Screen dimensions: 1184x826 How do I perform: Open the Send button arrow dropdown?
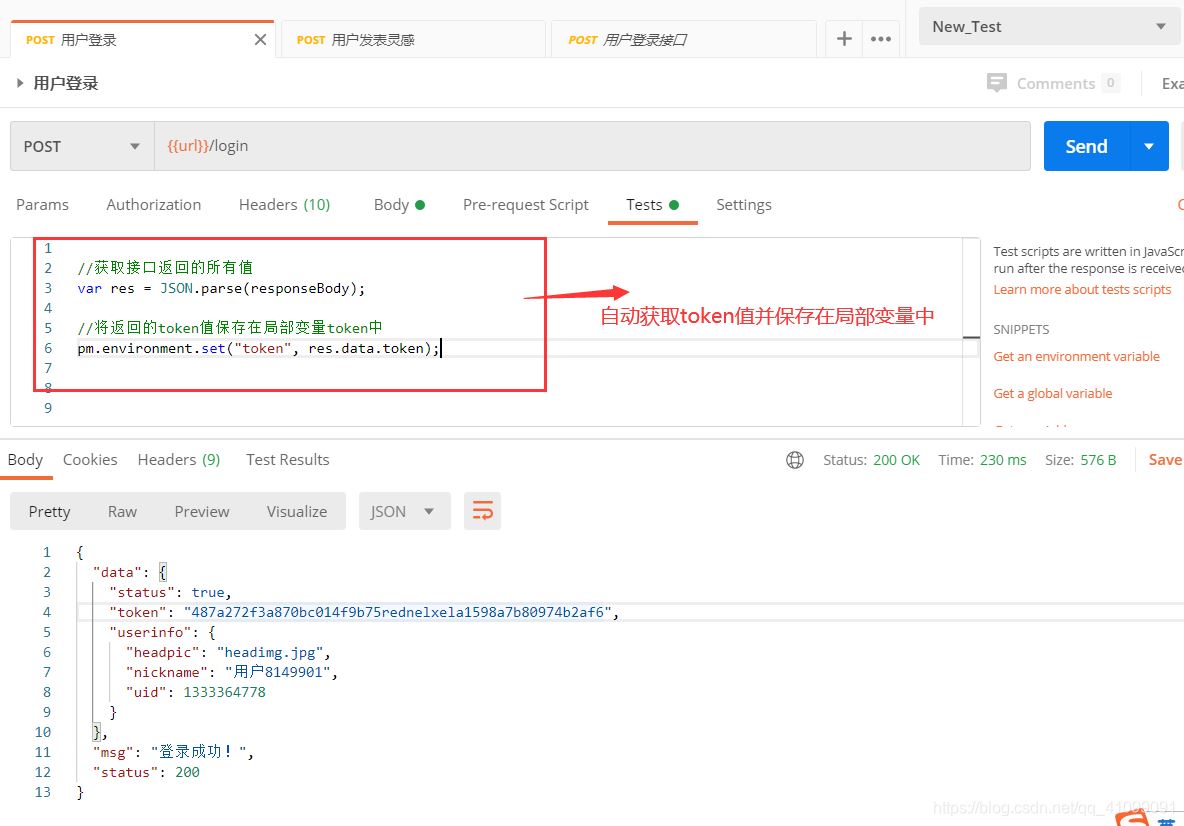pyautogui.click(x=1149, y=146)
